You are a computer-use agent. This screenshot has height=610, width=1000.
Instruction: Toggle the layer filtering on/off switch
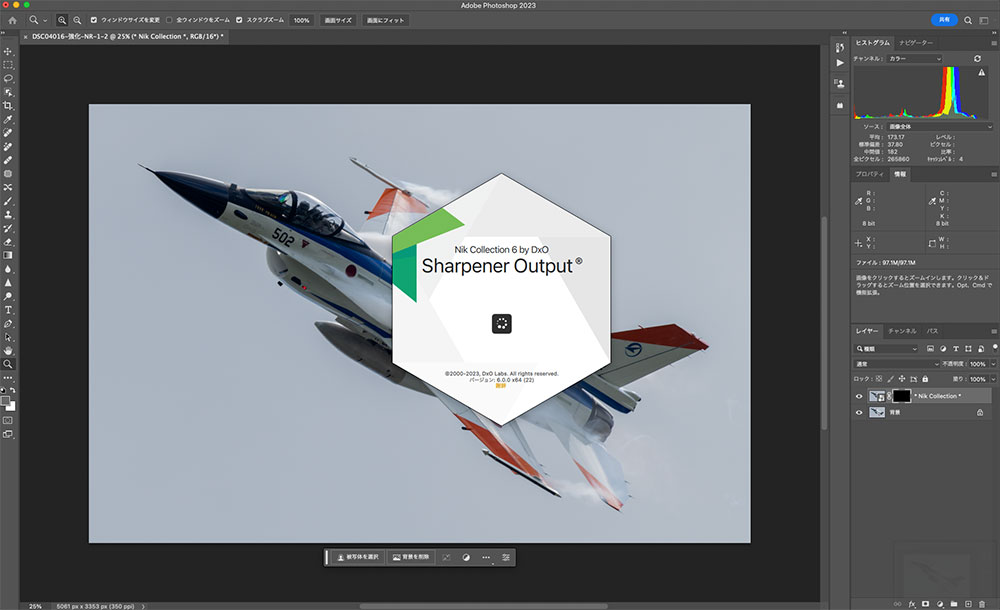[x=994, y=348]
